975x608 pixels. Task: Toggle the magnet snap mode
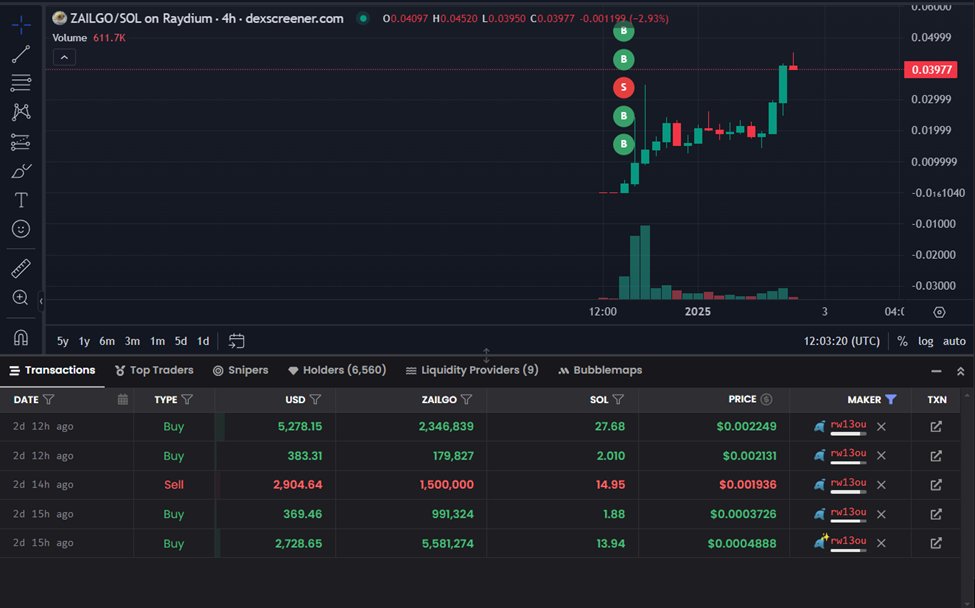(x=21, y=338)
